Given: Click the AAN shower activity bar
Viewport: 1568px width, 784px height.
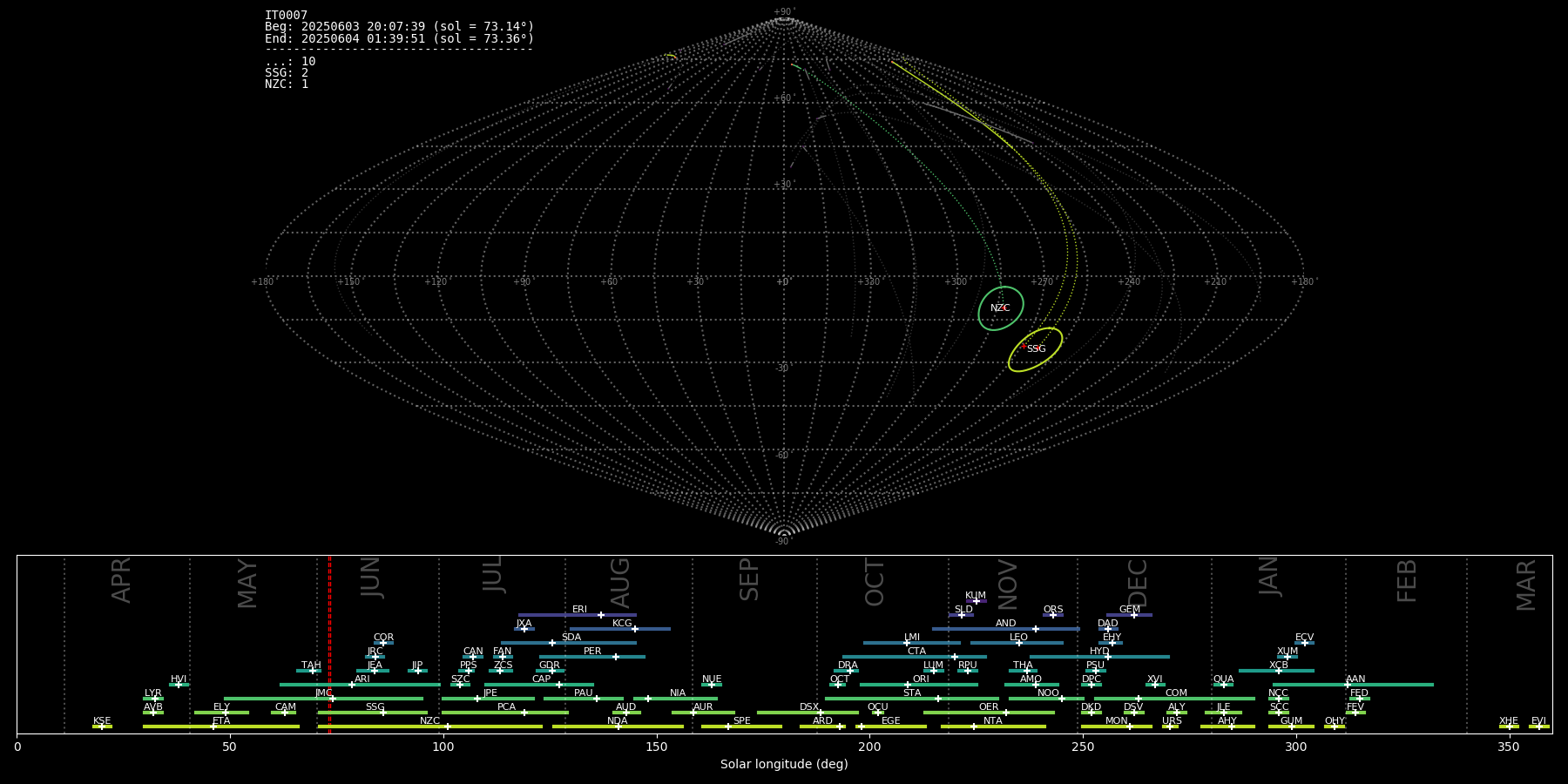Looking at the screenshot, I should pos(1394,685).
